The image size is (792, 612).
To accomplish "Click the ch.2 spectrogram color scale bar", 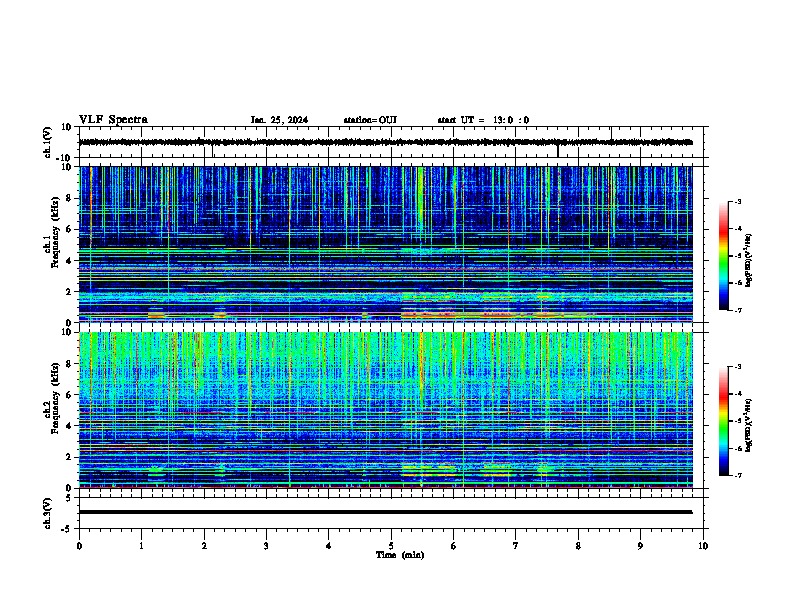I will (724, 421).
